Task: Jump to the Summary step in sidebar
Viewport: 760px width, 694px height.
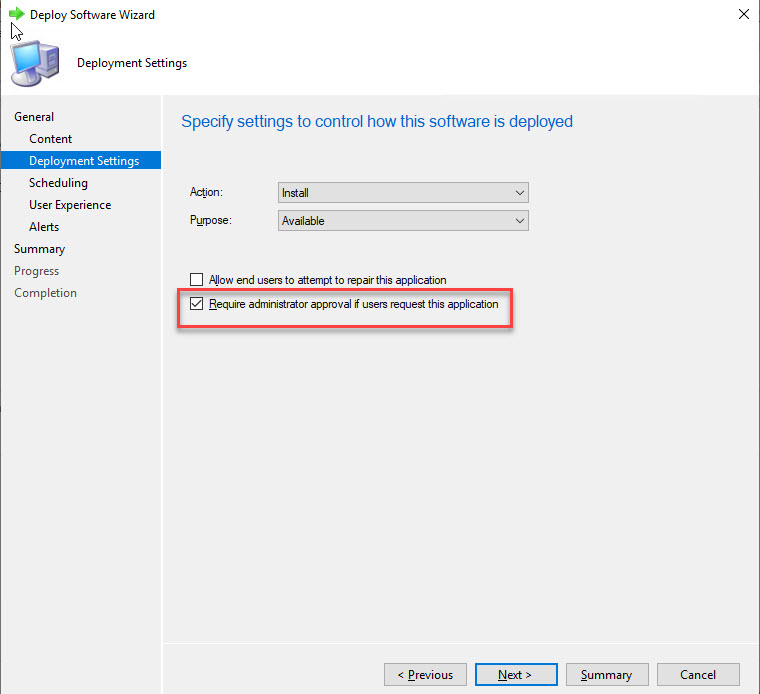Action: 39,249
